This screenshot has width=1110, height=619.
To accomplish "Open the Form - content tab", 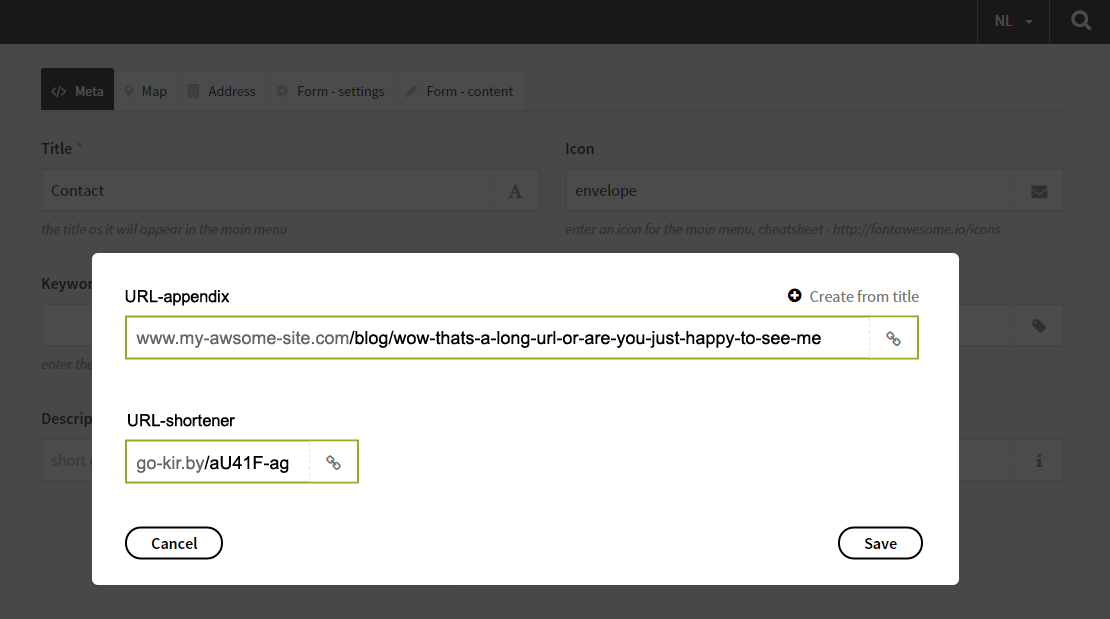I will pos(459,91).
